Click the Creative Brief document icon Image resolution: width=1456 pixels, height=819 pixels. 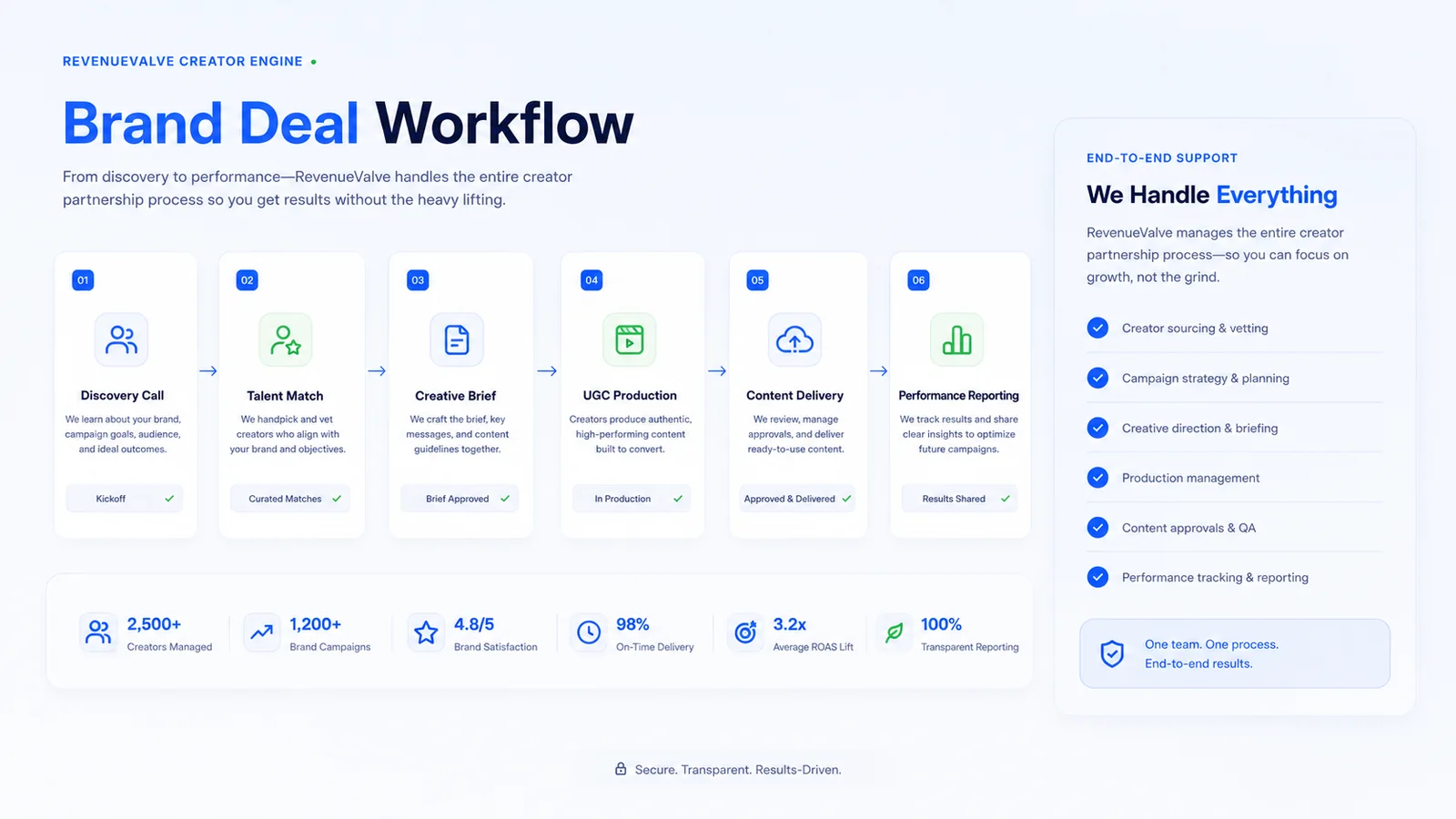[x=457, y=339]
